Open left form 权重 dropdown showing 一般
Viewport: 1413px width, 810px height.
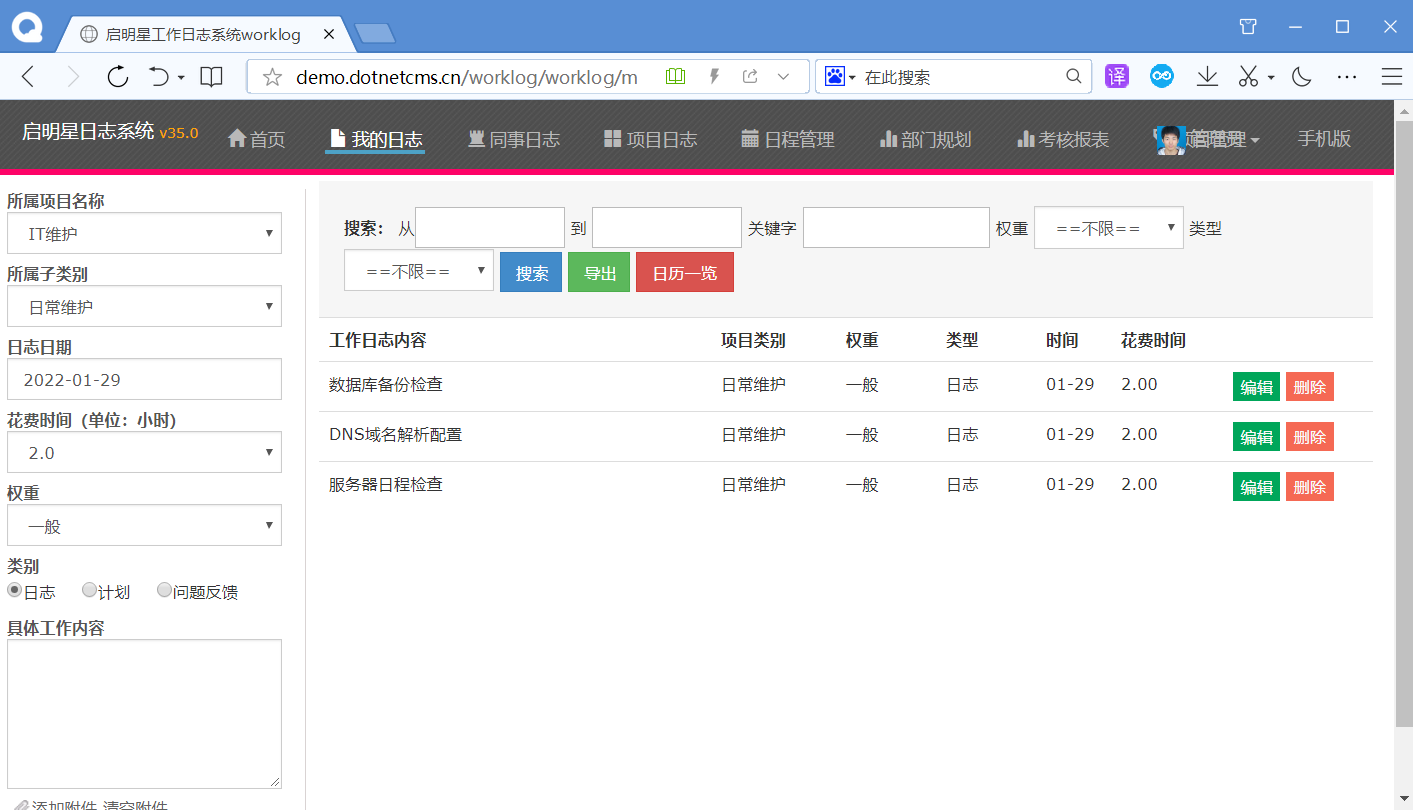[144, 526]
